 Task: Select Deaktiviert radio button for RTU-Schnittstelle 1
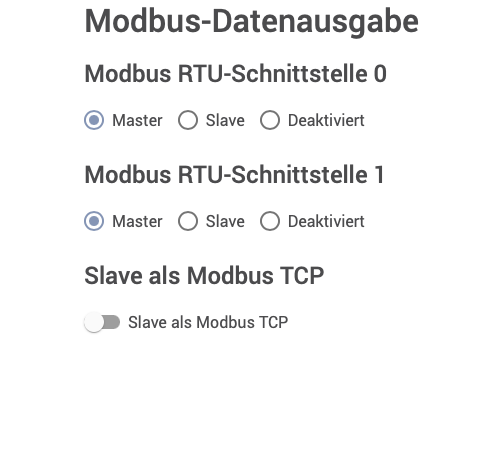[x=270, y=221]
